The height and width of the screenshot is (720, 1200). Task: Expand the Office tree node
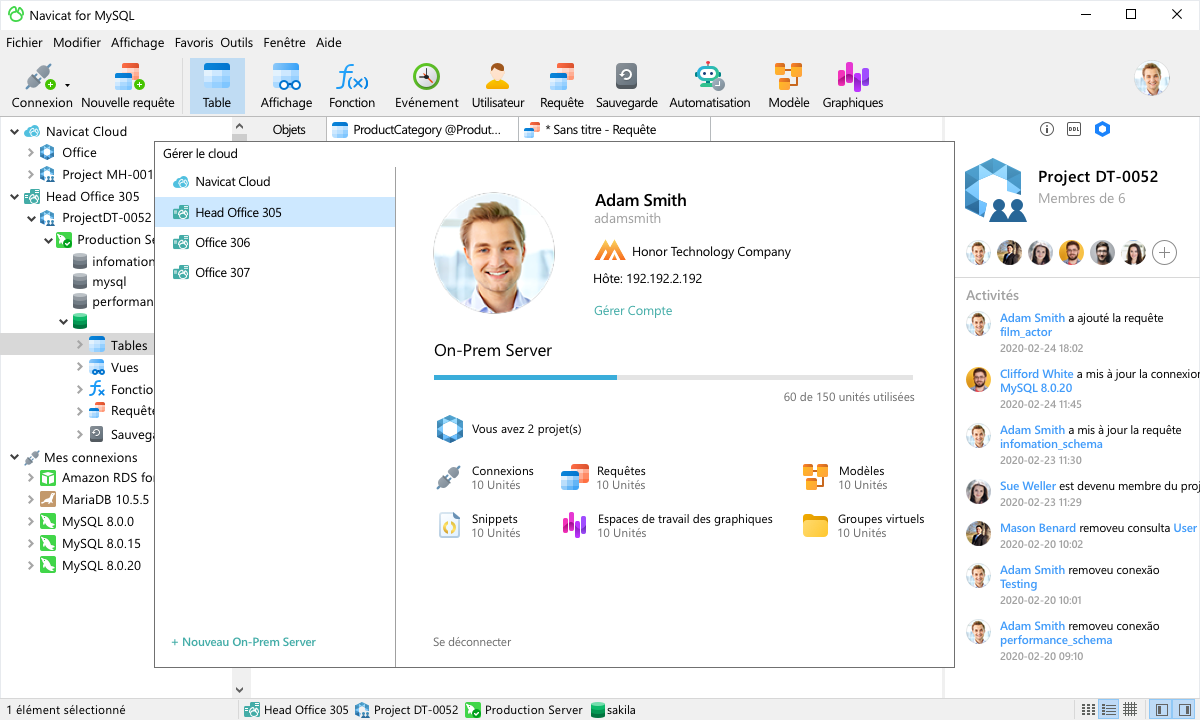coord(31,152)
